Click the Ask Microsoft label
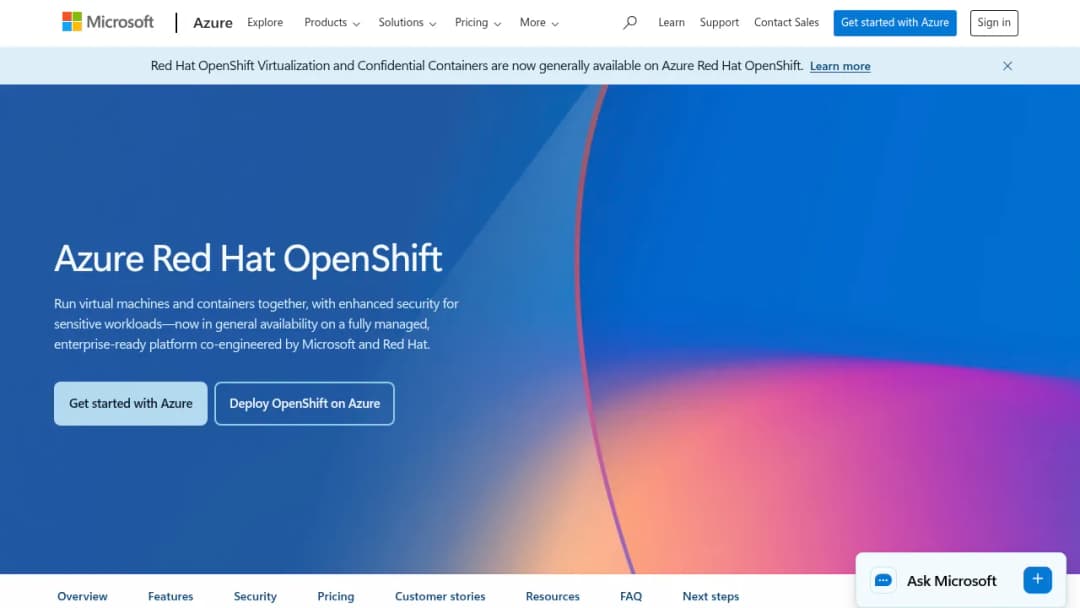The height and width of the screenshot is (608, 1080). 951,580
